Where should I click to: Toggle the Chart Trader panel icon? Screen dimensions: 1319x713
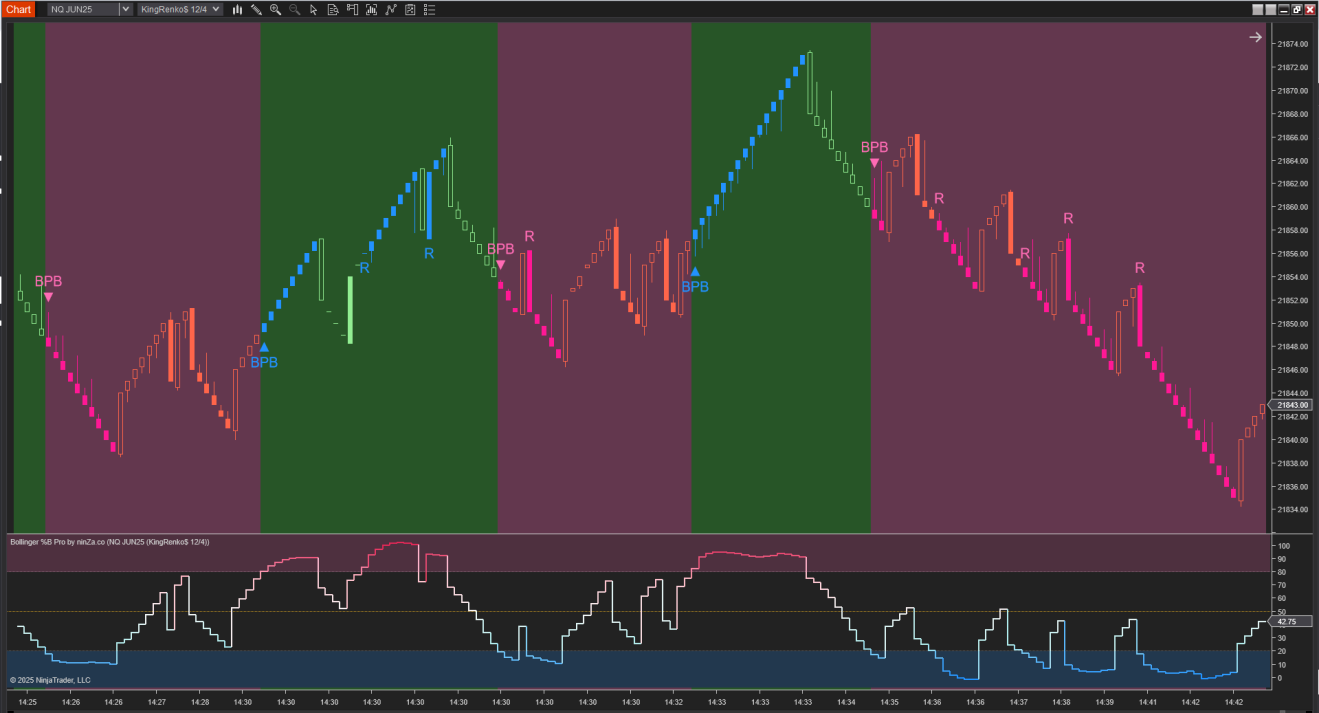click(x=352, y=9)
